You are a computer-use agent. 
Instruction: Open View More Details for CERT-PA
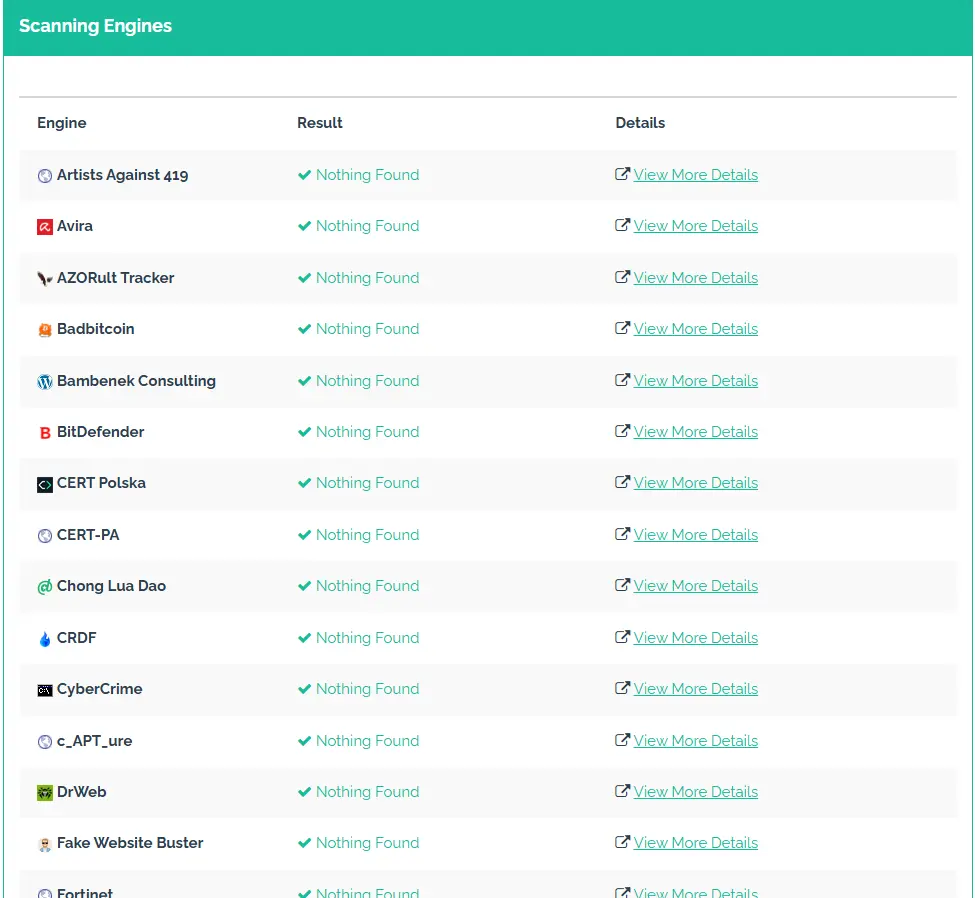[x=696, y=535]
